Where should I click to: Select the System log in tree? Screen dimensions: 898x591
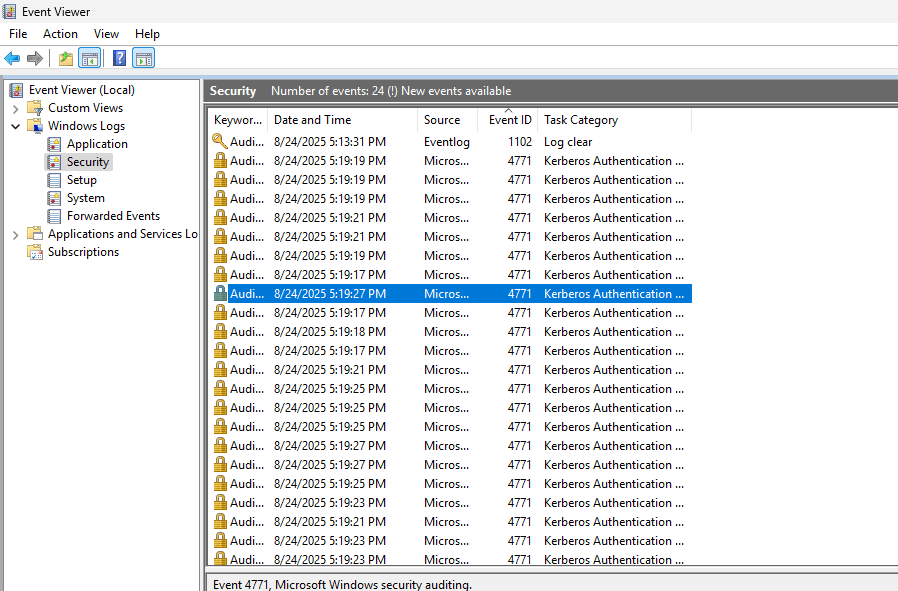click(85, 198)
